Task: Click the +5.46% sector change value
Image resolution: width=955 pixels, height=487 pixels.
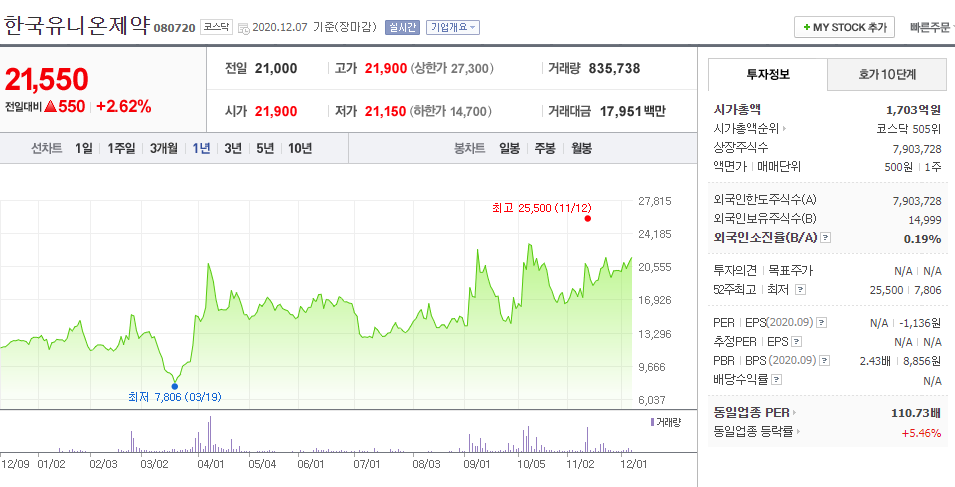Action: tap(922, 433)
